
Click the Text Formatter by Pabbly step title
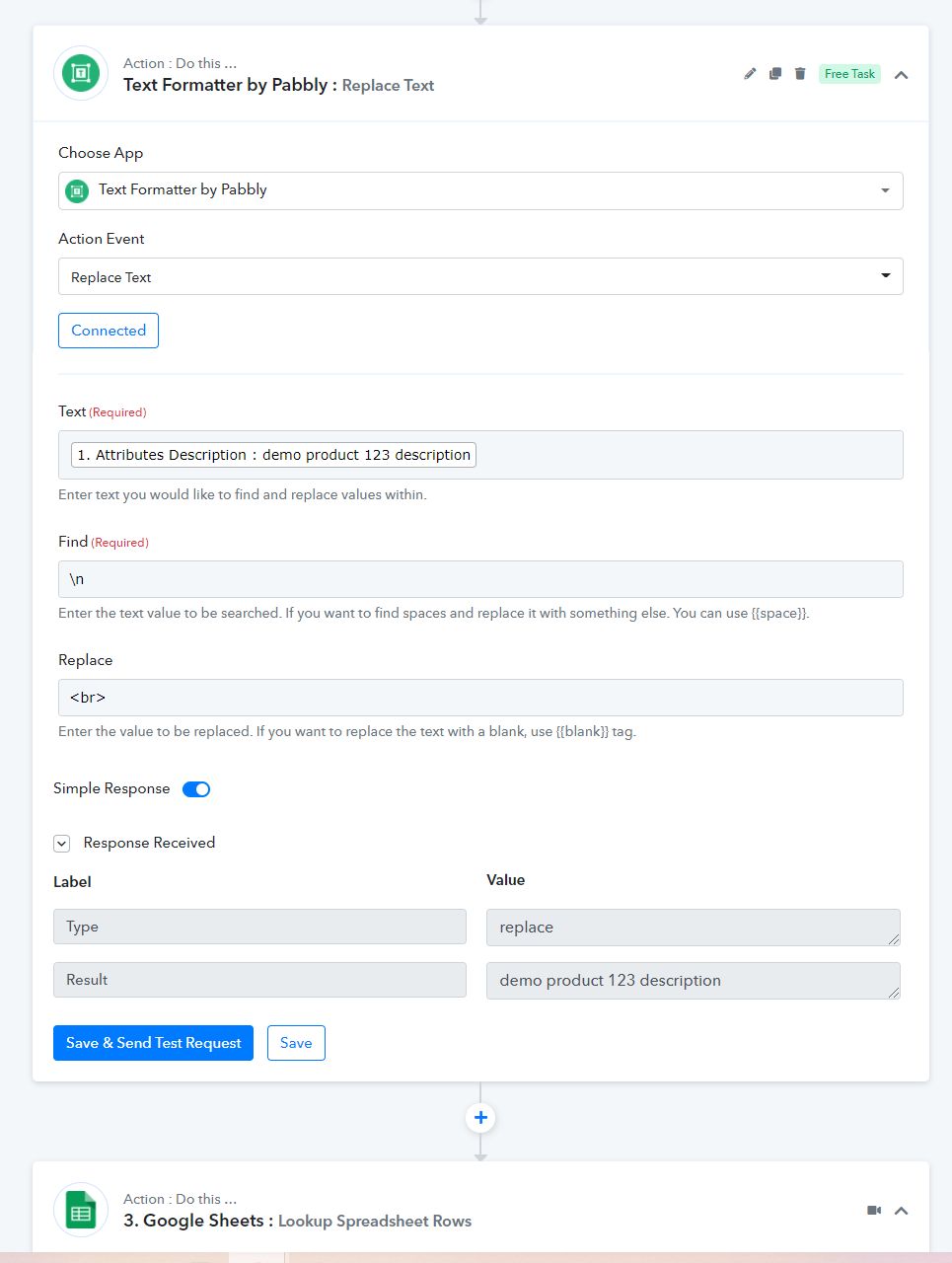click(x=278, y=85)
